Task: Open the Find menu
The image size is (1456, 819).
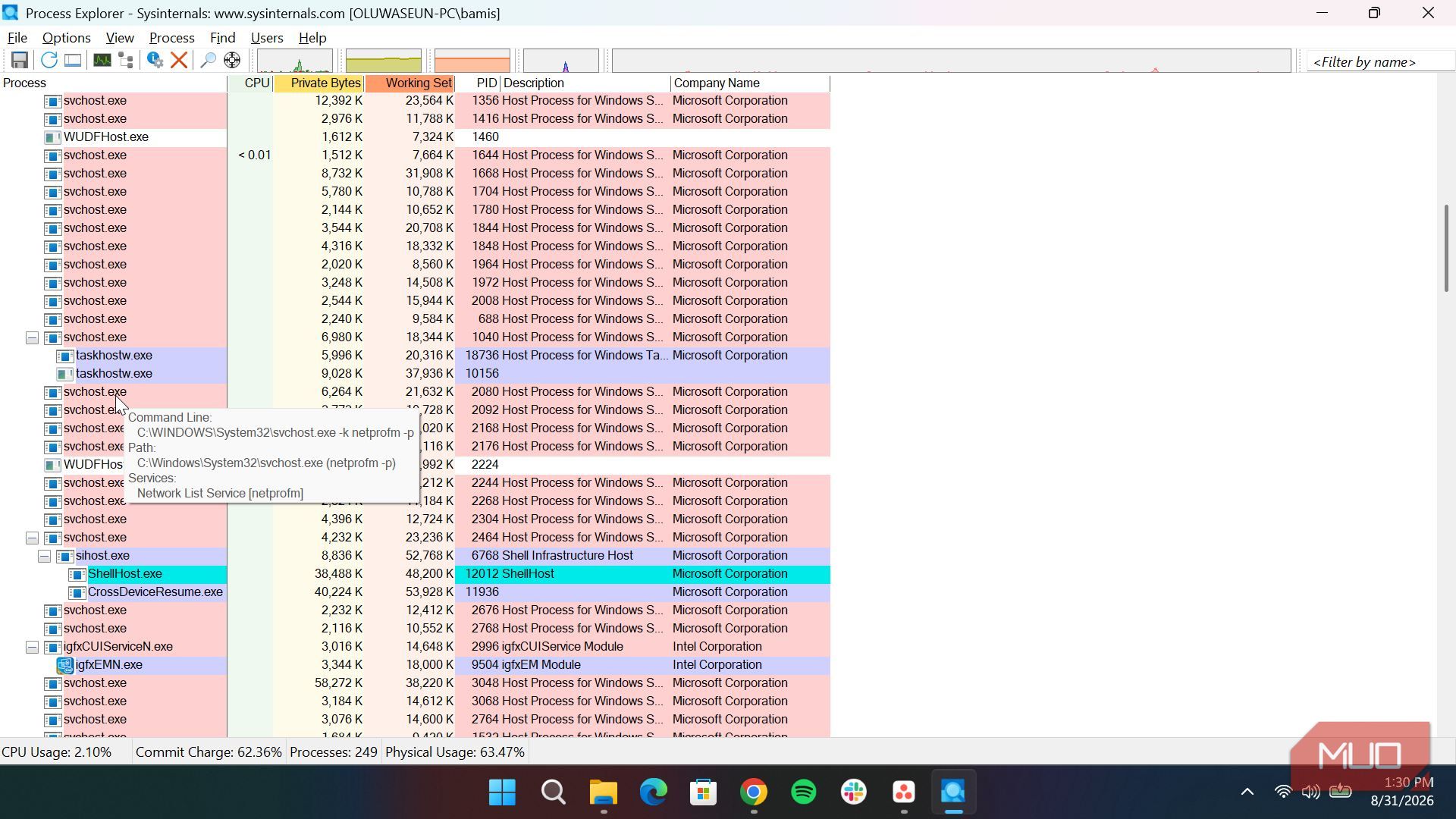Action: [222, 38]
